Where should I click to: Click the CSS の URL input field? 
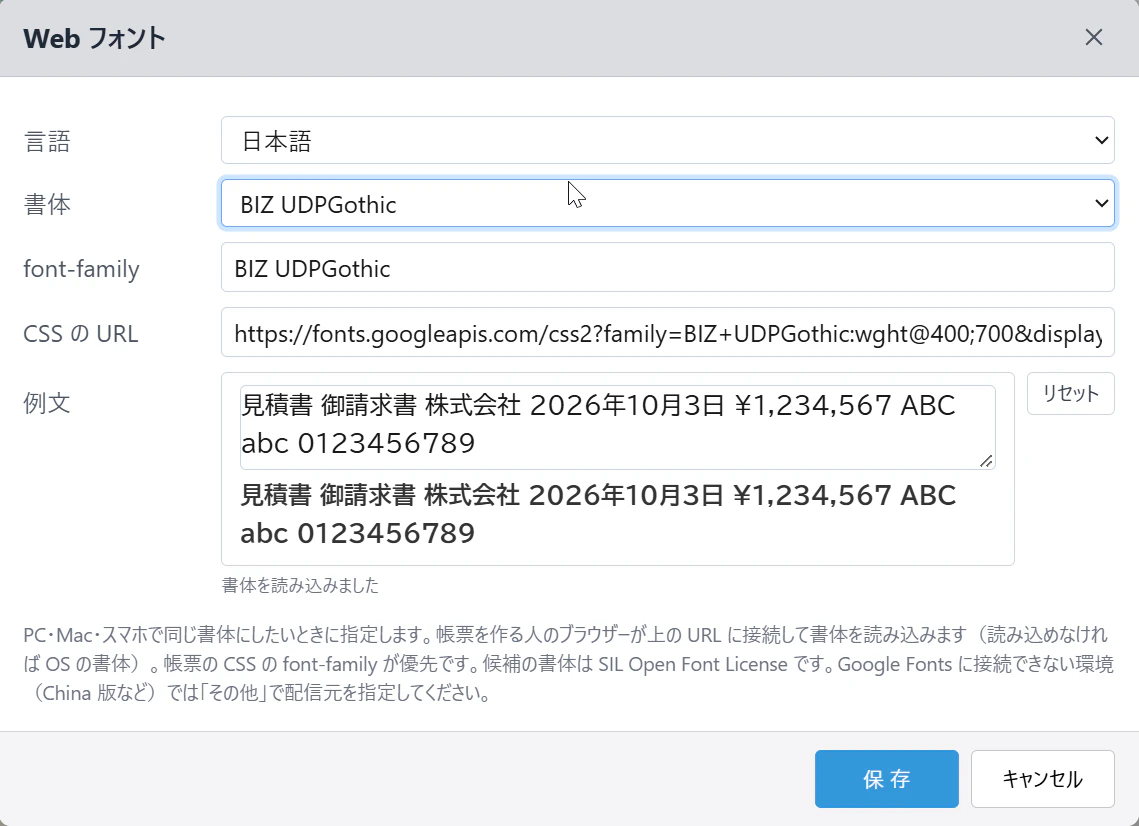(x=668, y=333)
